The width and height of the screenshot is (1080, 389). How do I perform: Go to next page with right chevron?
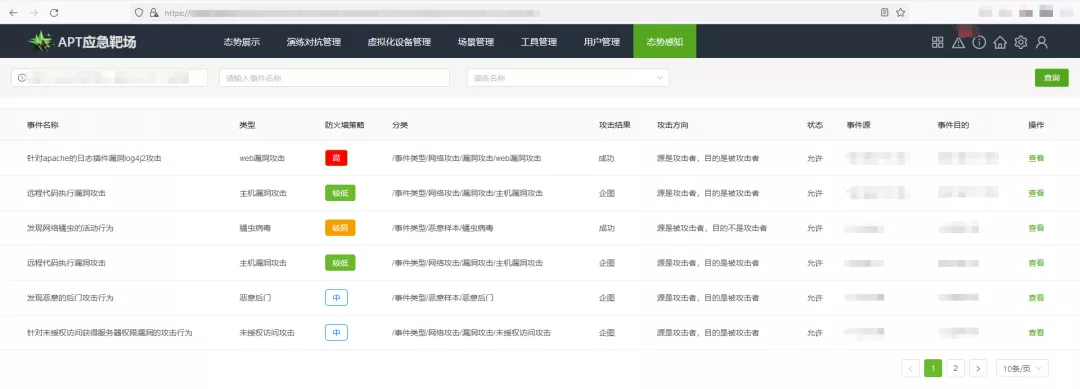click(x=977, y=368)
